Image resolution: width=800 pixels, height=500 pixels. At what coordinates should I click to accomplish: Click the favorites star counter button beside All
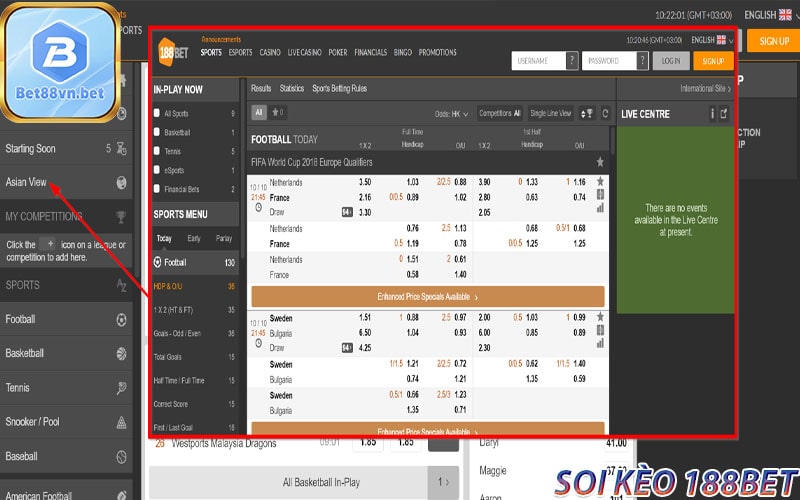coord(278,113)
